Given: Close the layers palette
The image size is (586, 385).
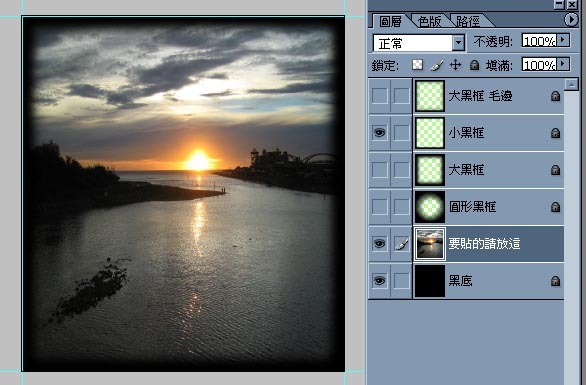Looking at the screenshot, I should pos(572,4).
